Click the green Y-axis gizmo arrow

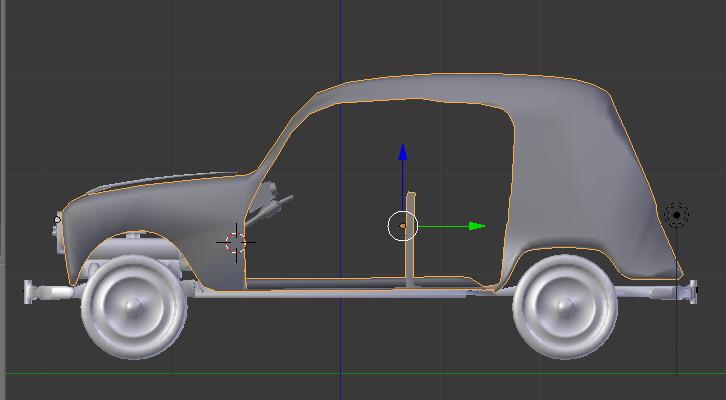[x=476, y=226]
